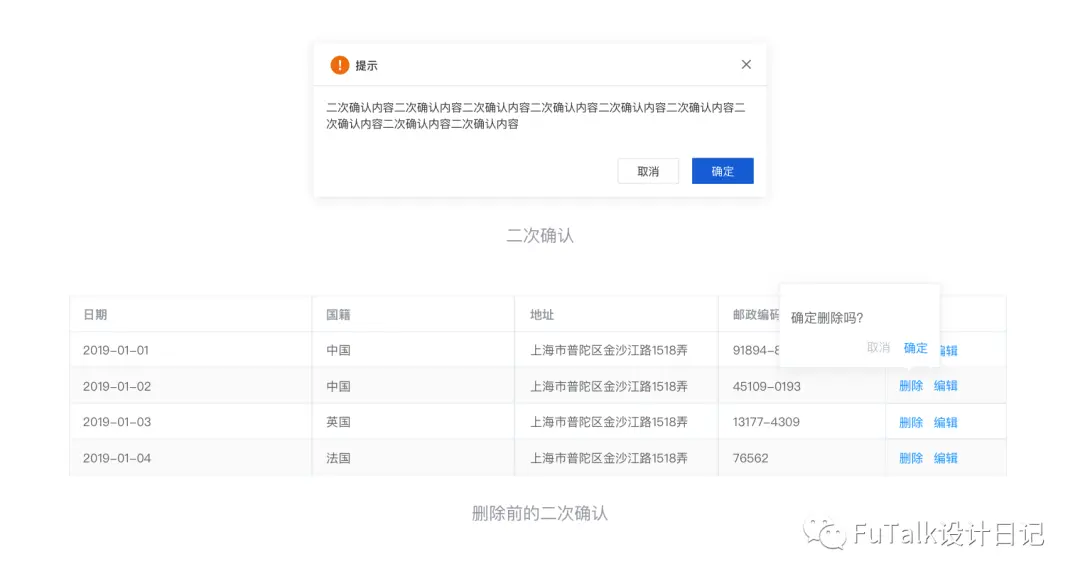Screen dimensions: 1080x581
Task: Click postal code 76562
Action: 750,458
